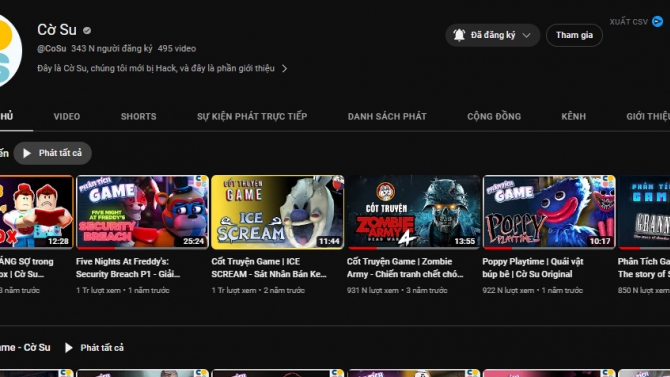The height and width of the screenshot is (377, 670).
Task: Click the XUẤT CSV link
Action: [x=629, y=22]
